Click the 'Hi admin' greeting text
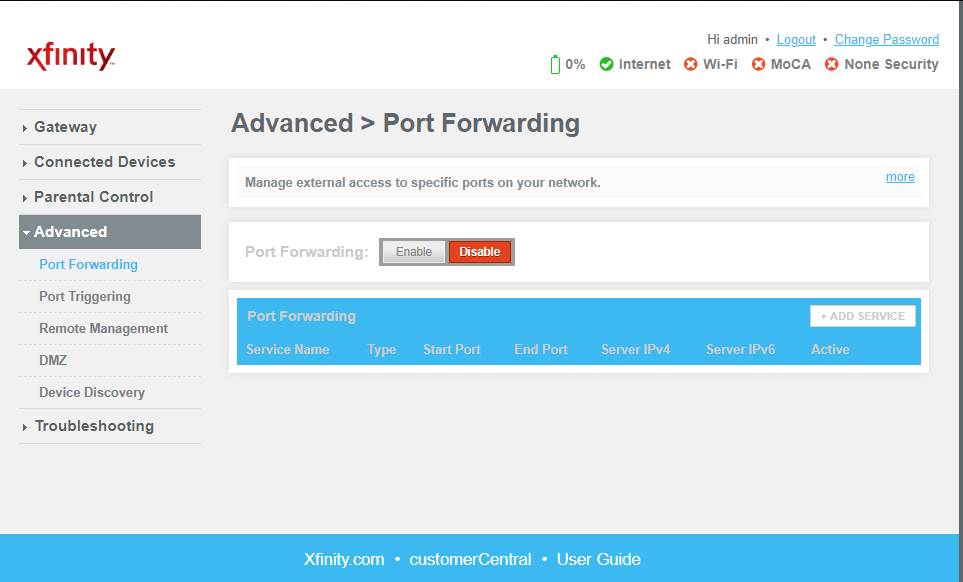 (732, 40)
